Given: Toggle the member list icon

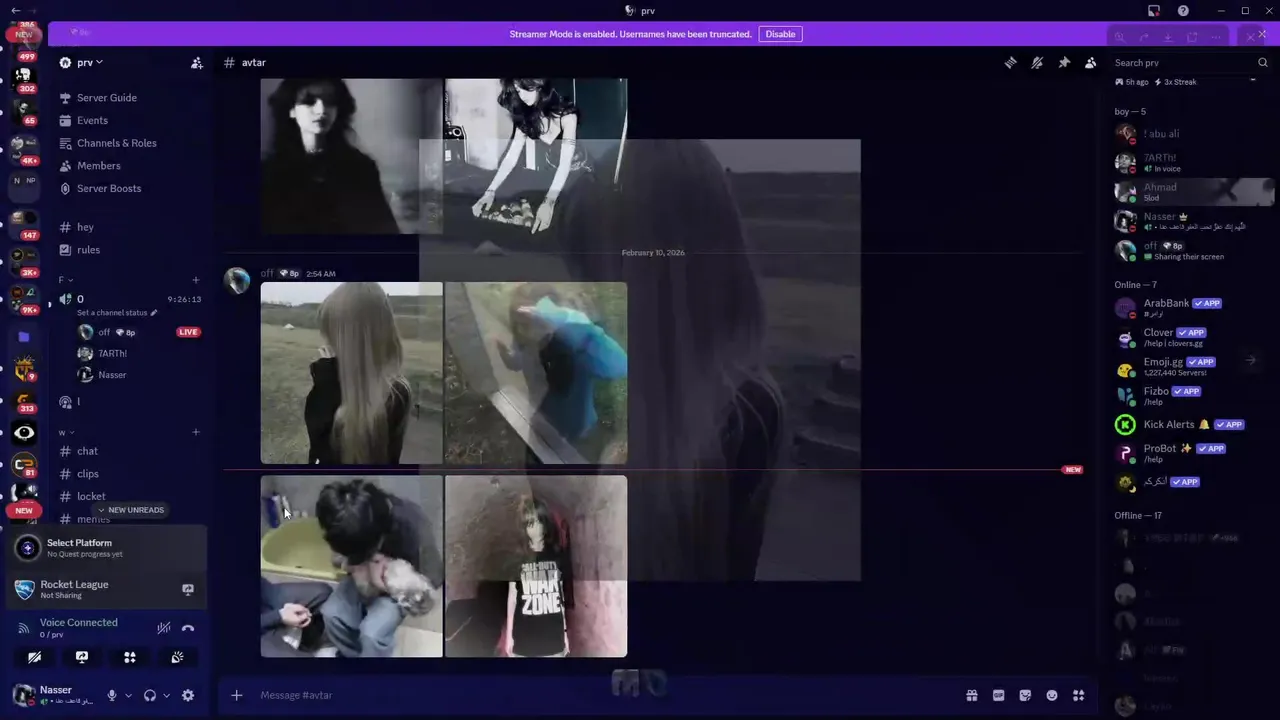Looking at the screenshot, I should (x=1091, y=62).
